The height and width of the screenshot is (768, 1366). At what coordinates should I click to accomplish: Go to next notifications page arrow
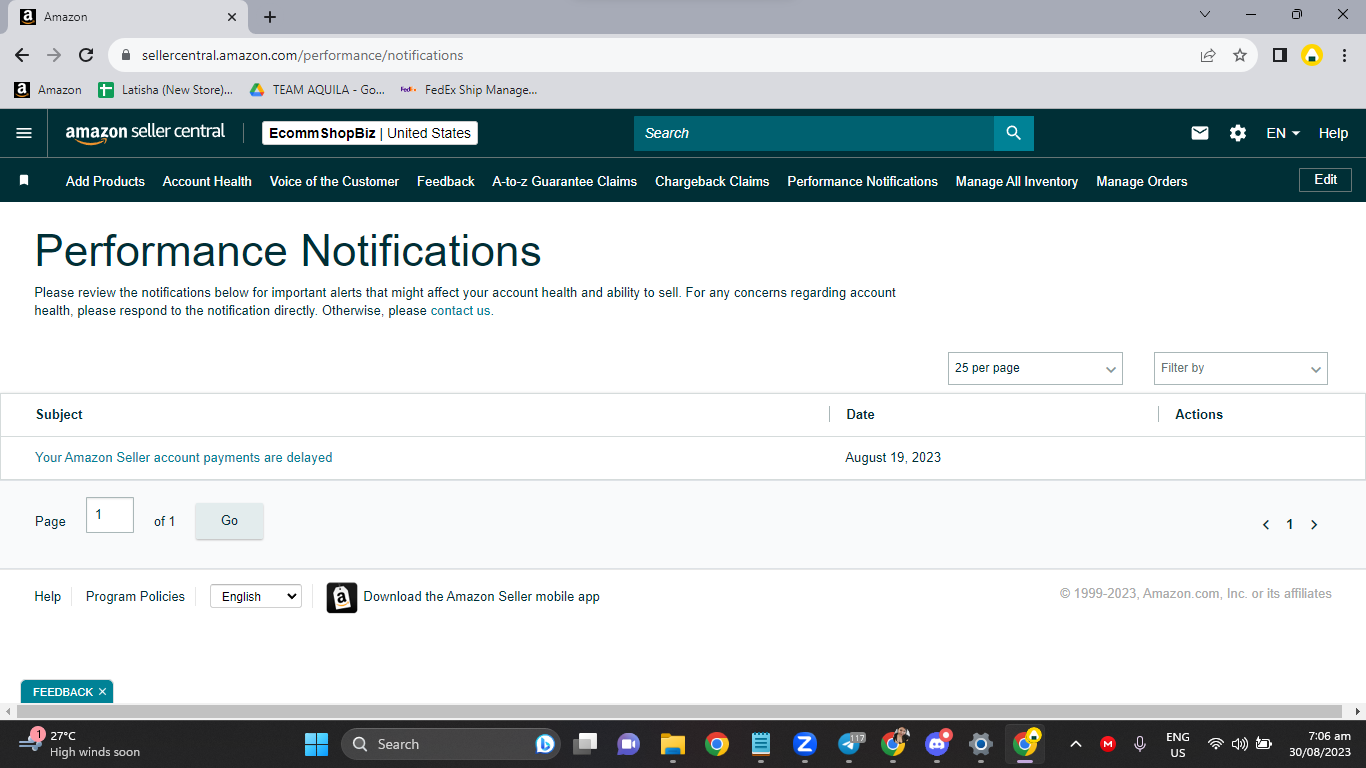tap(1314, 525)
